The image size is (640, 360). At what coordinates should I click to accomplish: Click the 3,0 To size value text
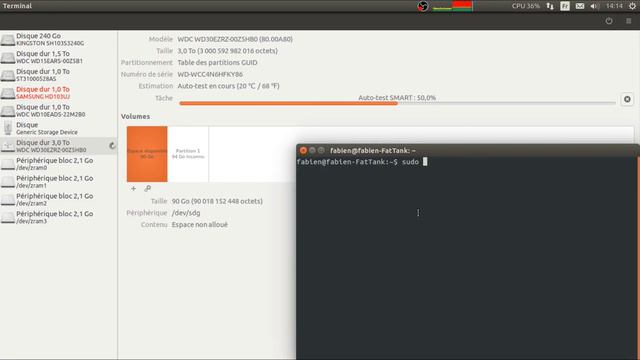227,51
